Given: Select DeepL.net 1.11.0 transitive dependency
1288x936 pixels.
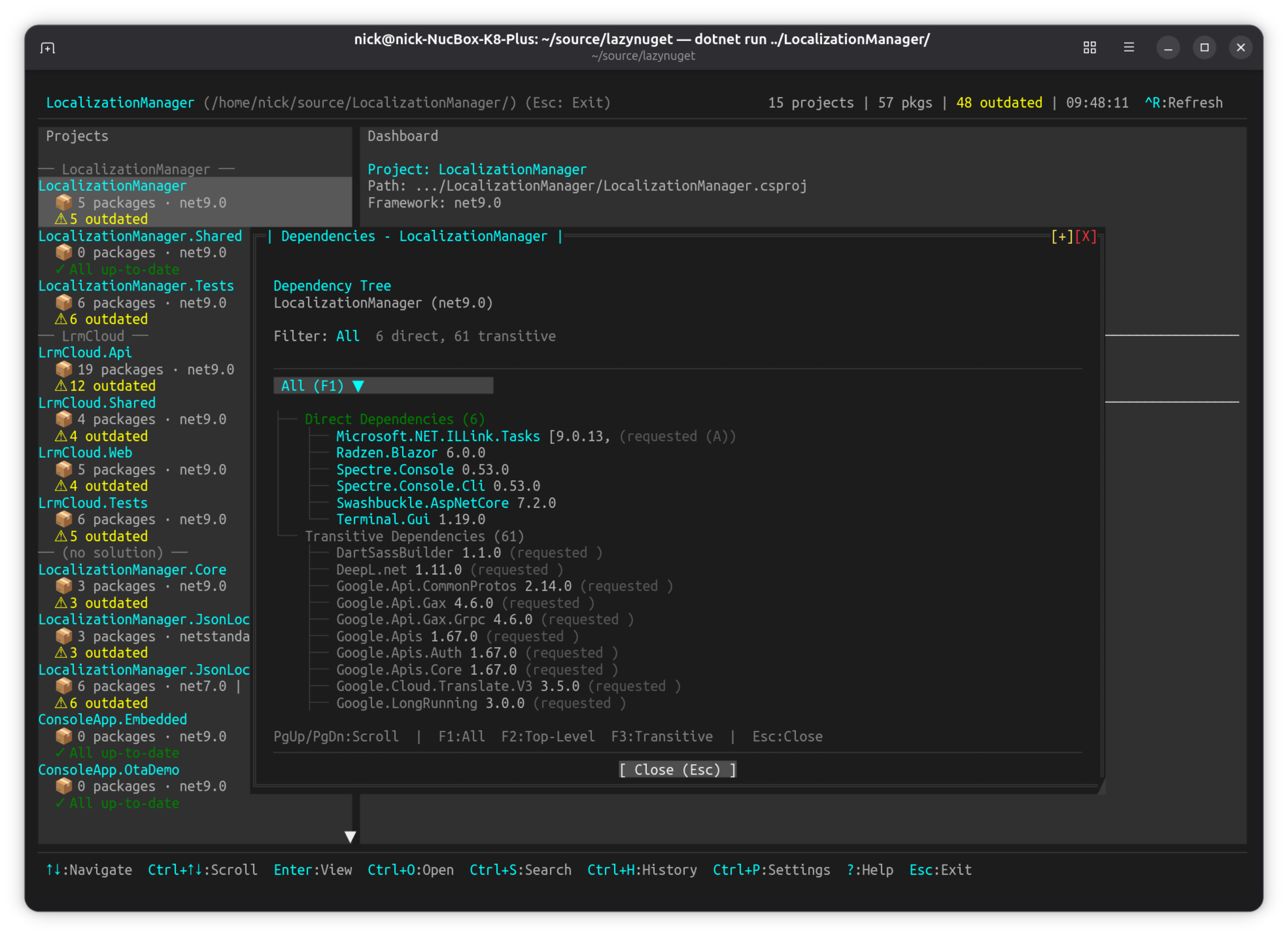Looking at the screenshot, I should 399,570.
